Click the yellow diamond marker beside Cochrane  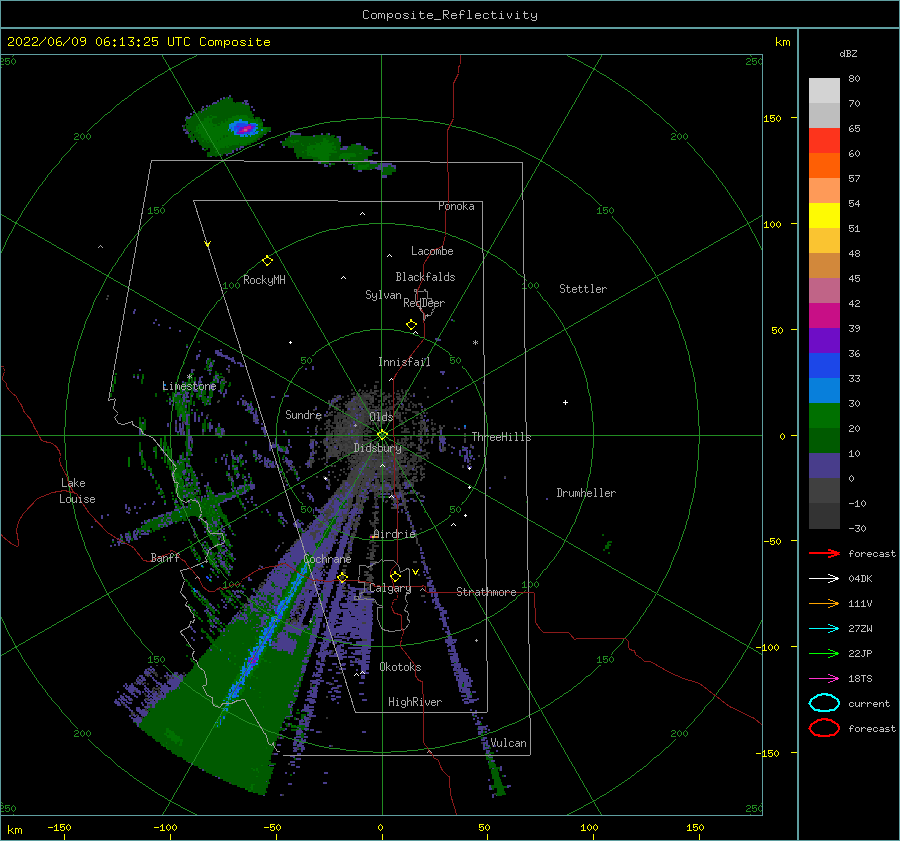tap(343, 577)
